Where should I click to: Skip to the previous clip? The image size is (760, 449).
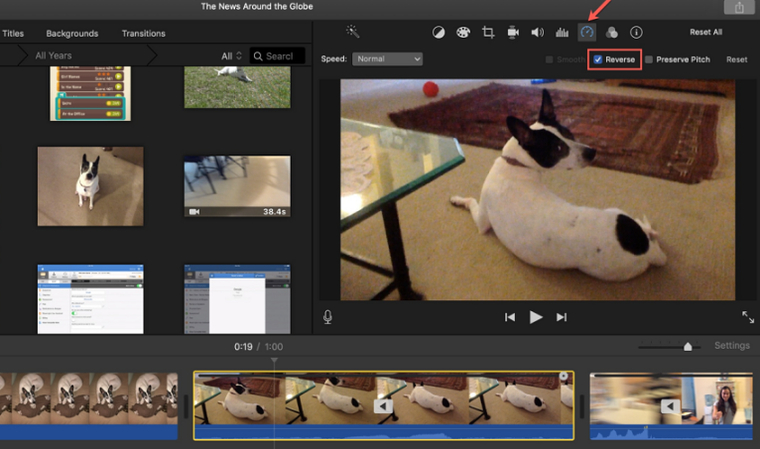[x=510, y=317]
